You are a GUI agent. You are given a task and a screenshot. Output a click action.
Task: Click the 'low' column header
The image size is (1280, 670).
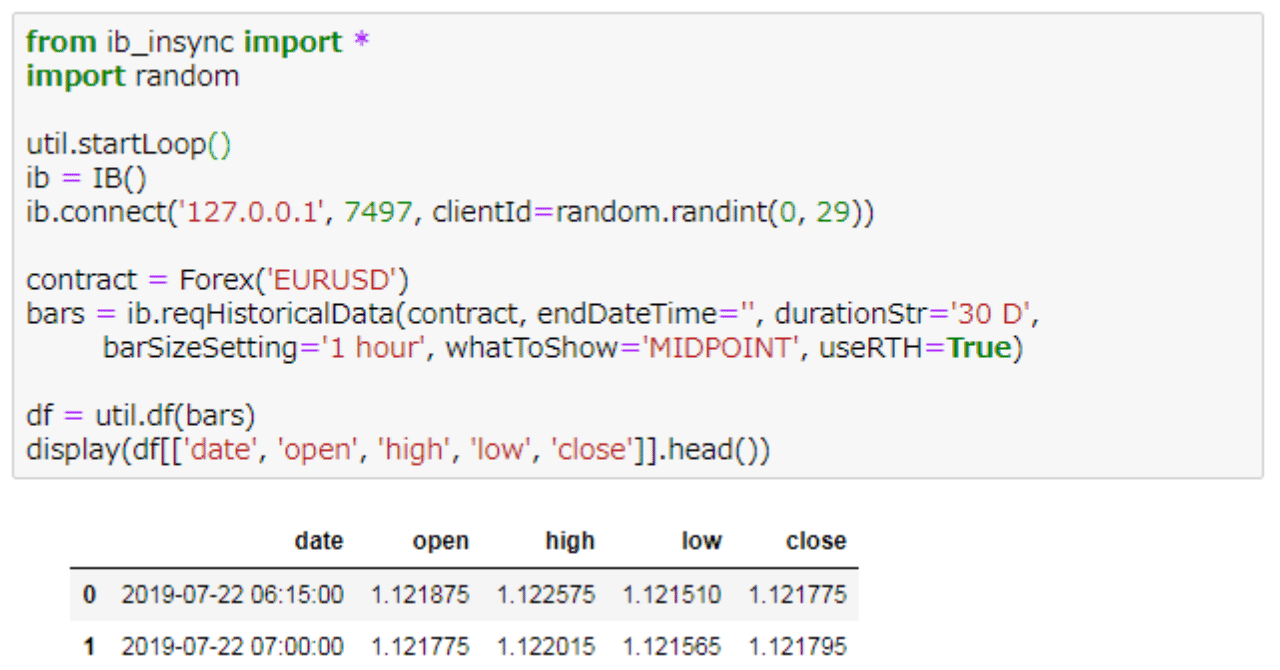click(701, 541)
